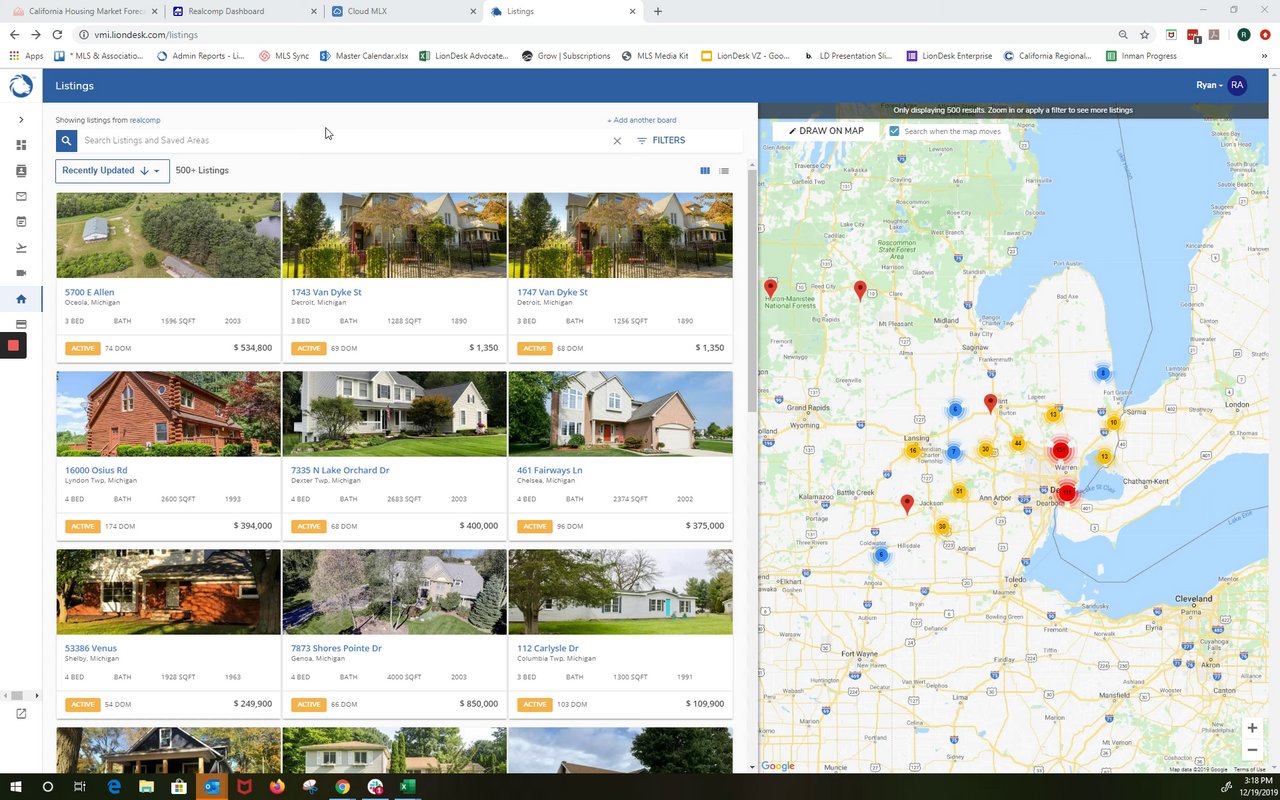Click the realcomp board link
The height and width of the screenshot is (800, 1280).
pos(146,120)
